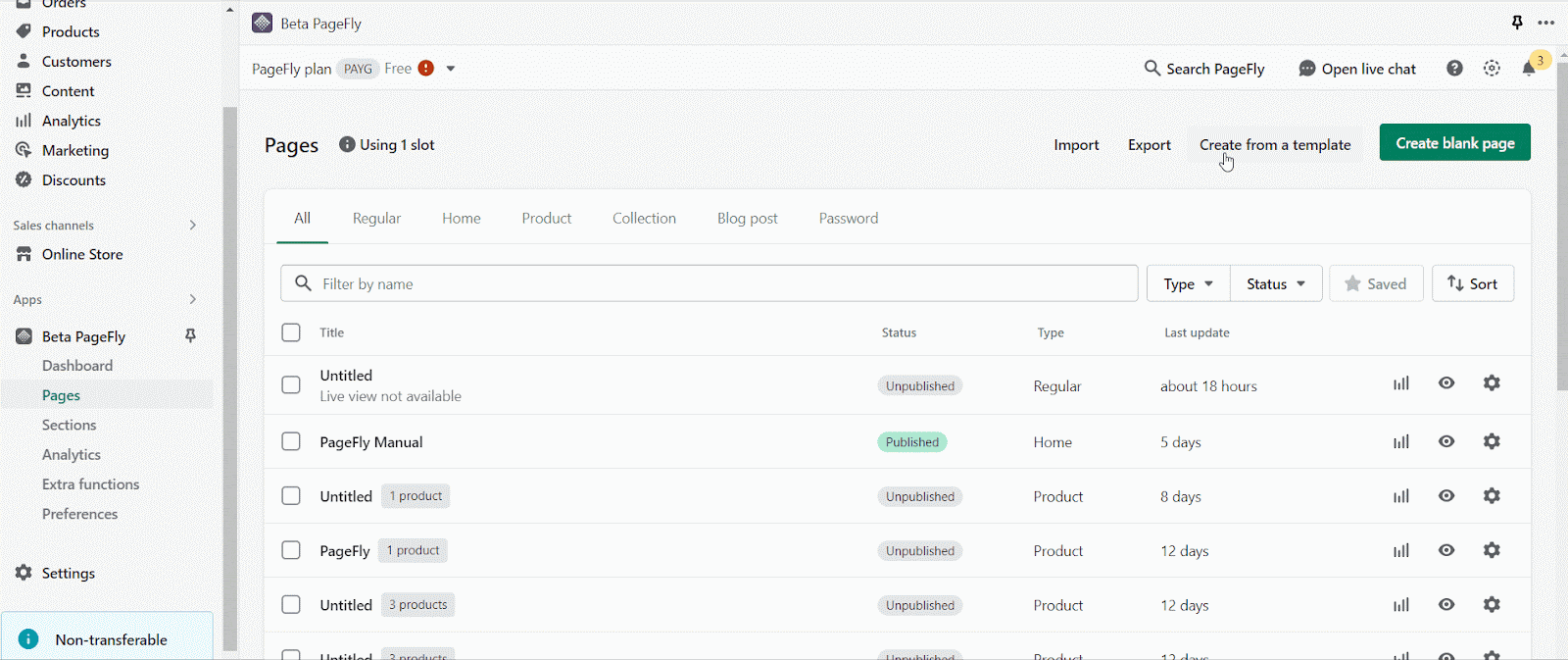Open analytics for the PageFly Manual page
Image resolution: width=1568 pixels, height=660 pixels.
click(1401, 442)
